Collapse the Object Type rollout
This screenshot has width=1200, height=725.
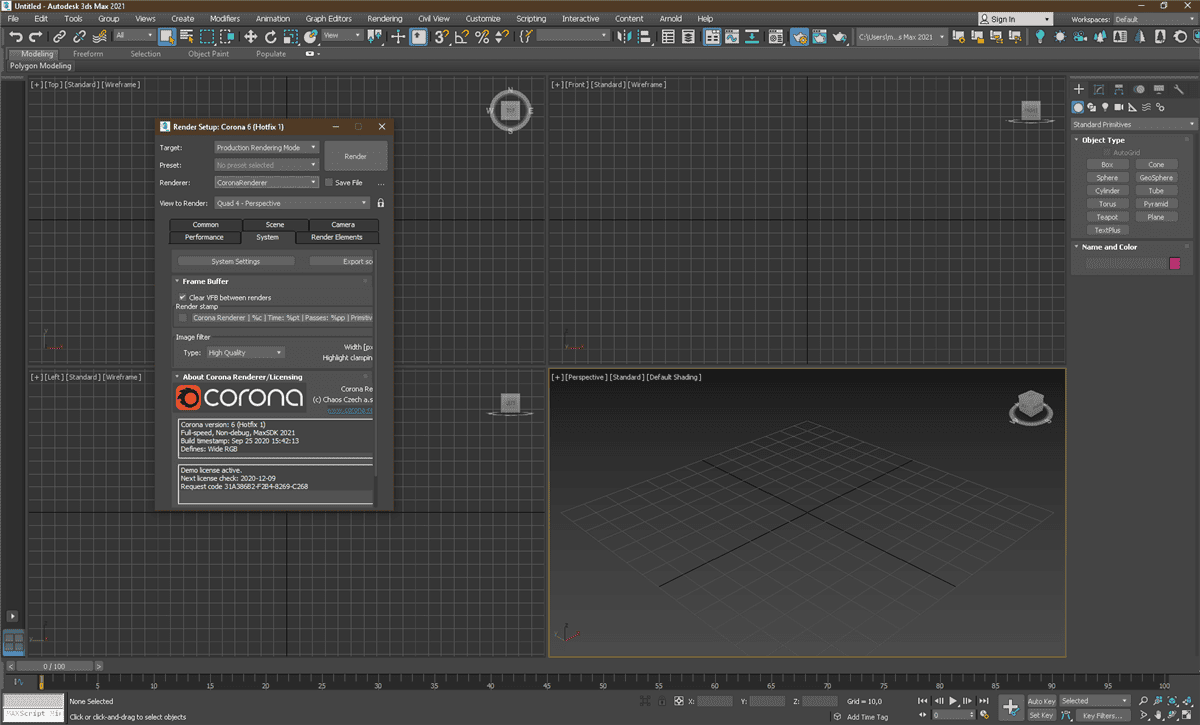pyautogui.click(x=1103, y=140)
